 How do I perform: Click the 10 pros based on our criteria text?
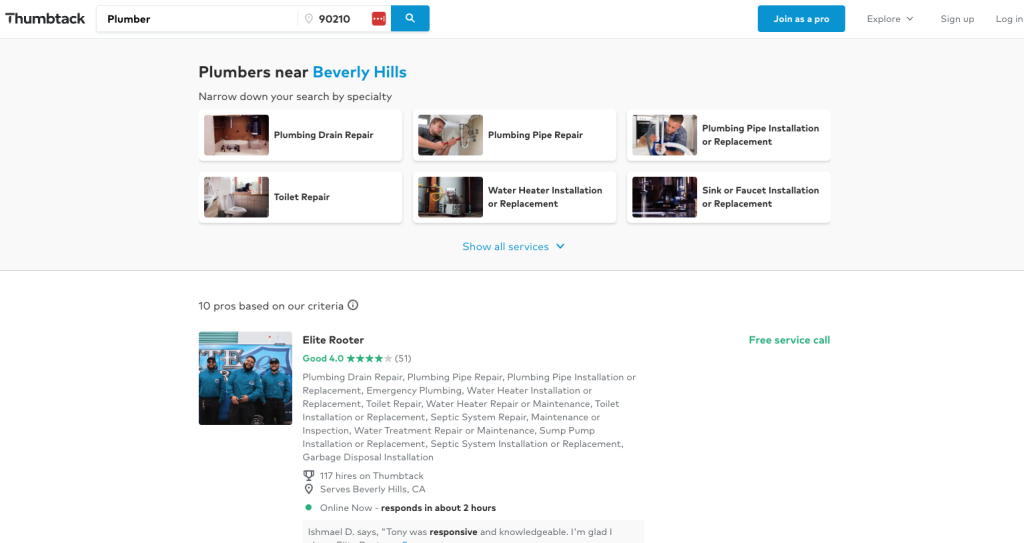pos(271,306)
